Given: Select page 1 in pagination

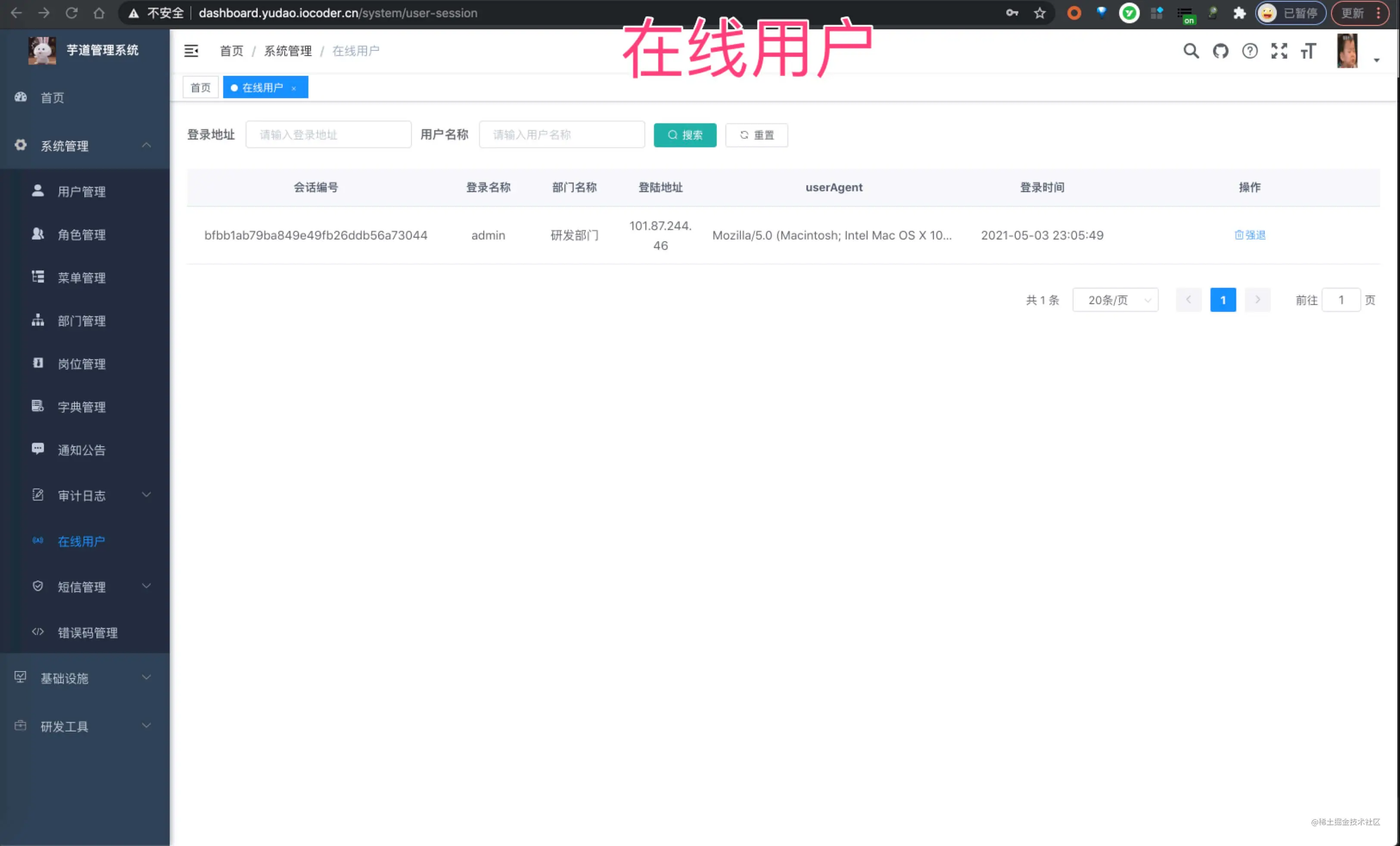Looking at the screenshot, I should click(x=1223, y=300).
